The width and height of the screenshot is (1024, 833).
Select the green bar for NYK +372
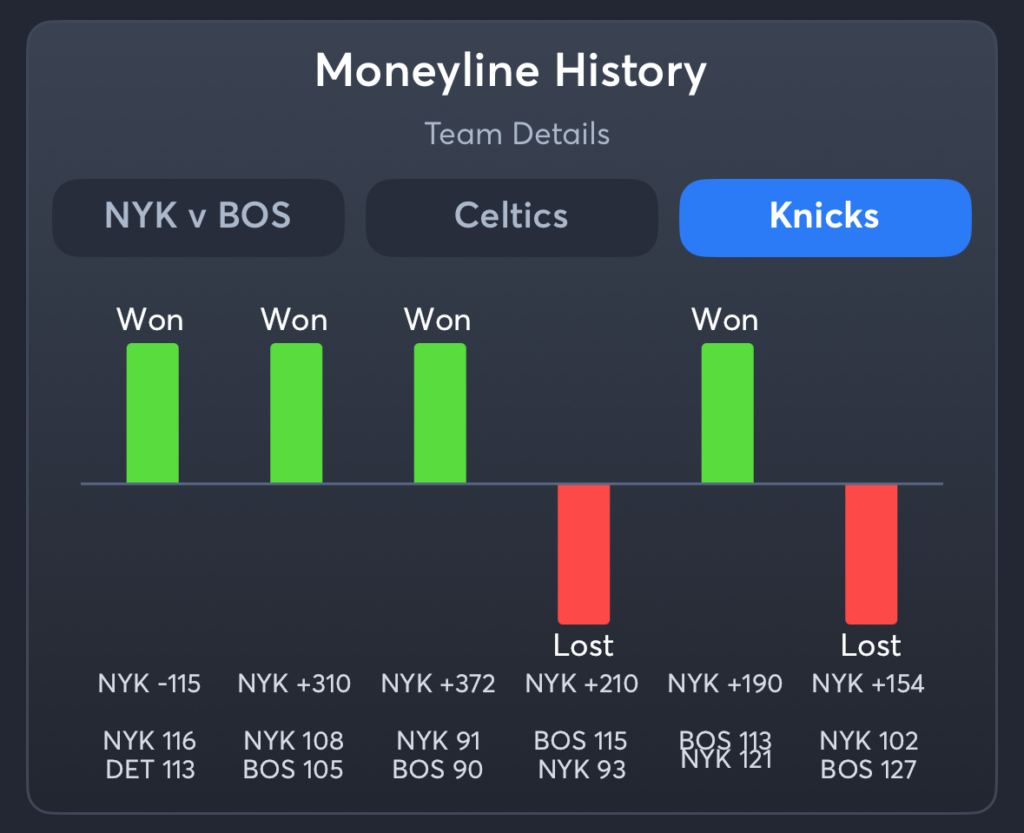tap(440, 413)
